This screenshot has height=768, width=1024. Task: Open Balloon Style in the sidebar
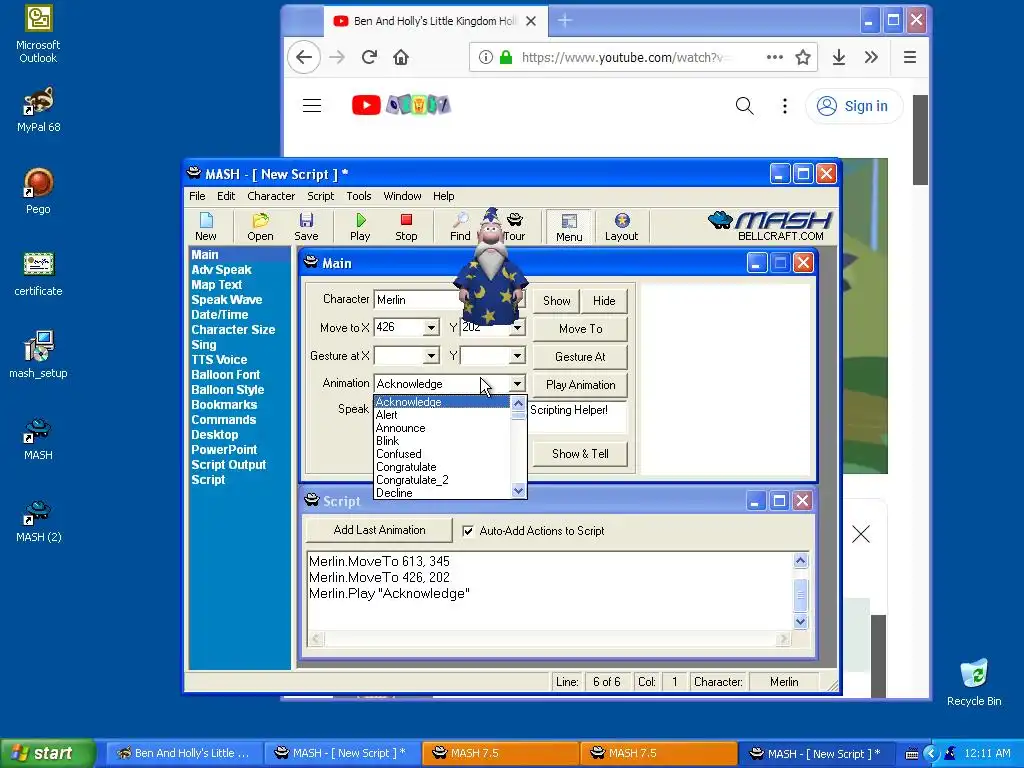click(x=228, y=390)
